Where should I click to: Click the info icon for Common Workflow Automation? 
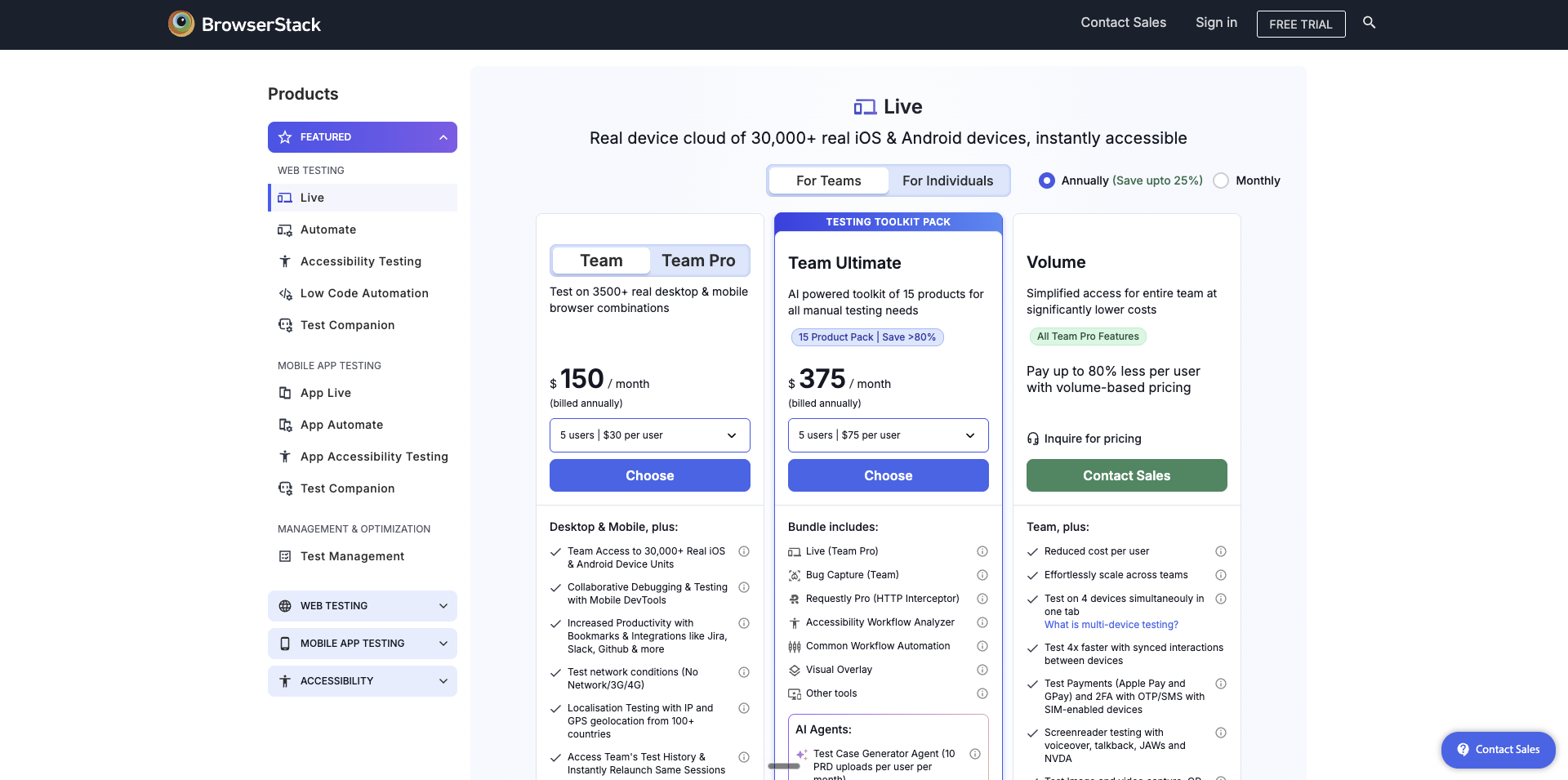click(x=982, y=646)
